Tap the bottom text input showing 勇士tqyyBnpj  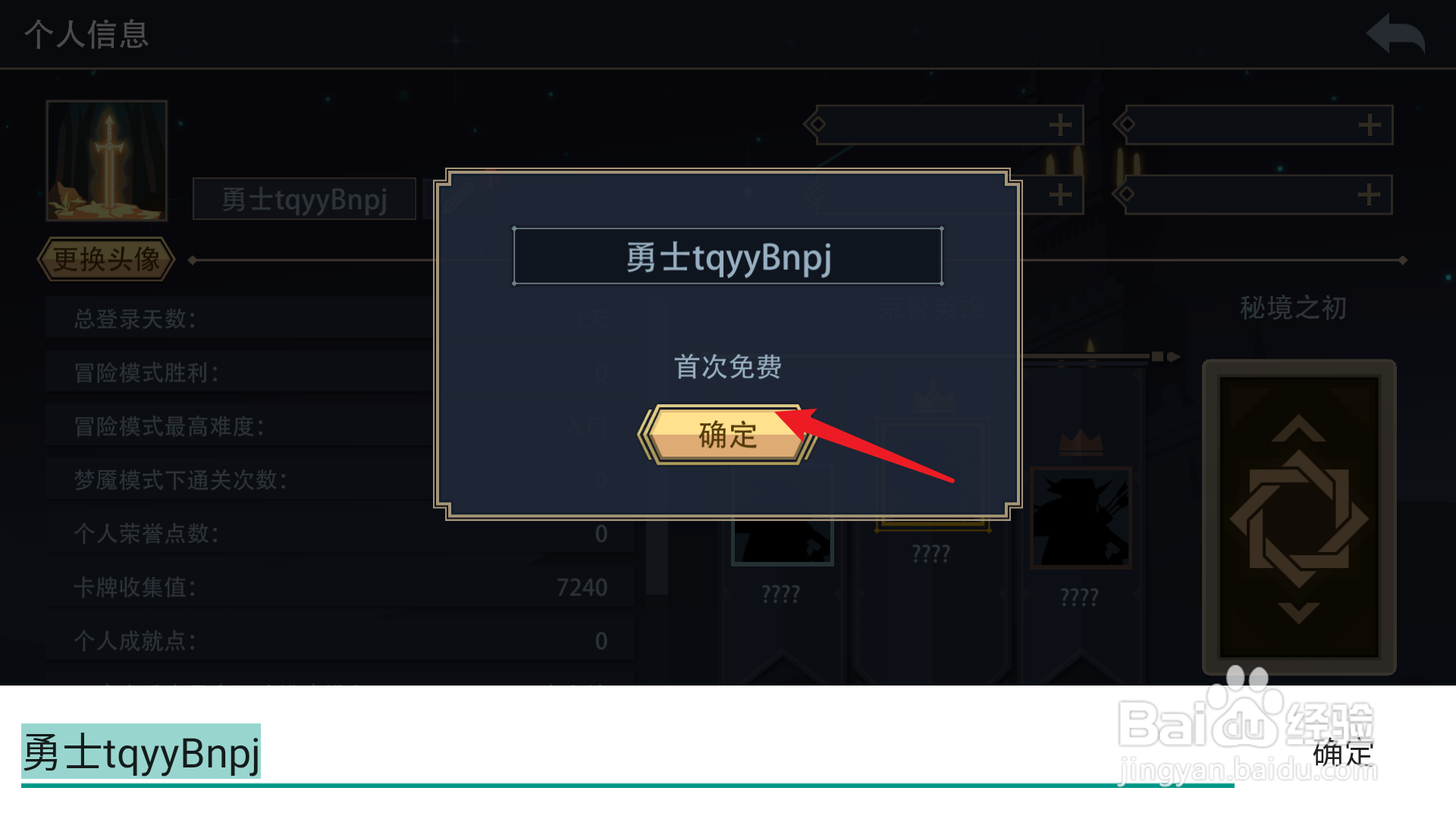pos(628,753)
